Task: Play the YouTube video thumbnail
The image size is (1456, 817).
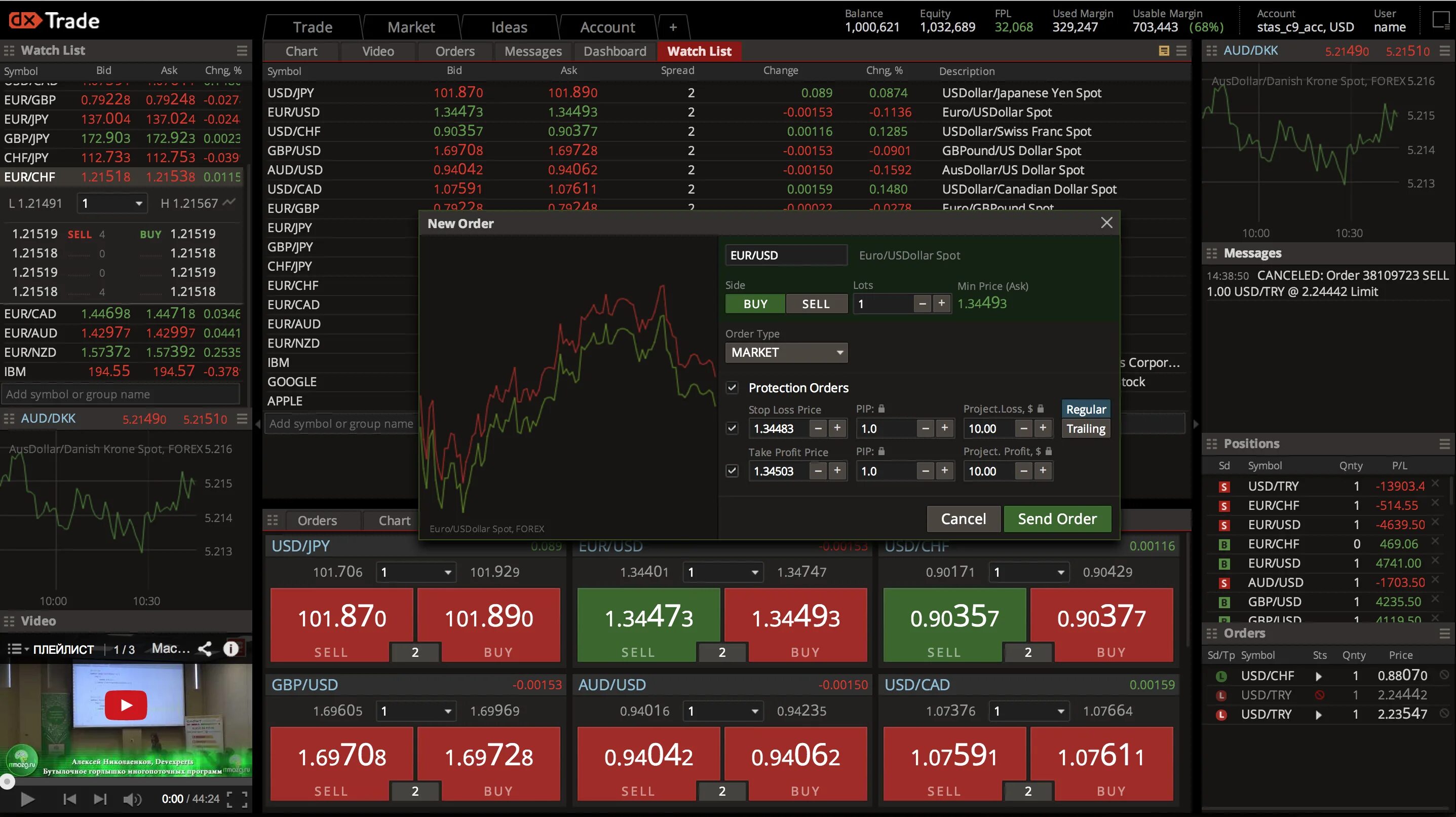Action: pos(126,704)
